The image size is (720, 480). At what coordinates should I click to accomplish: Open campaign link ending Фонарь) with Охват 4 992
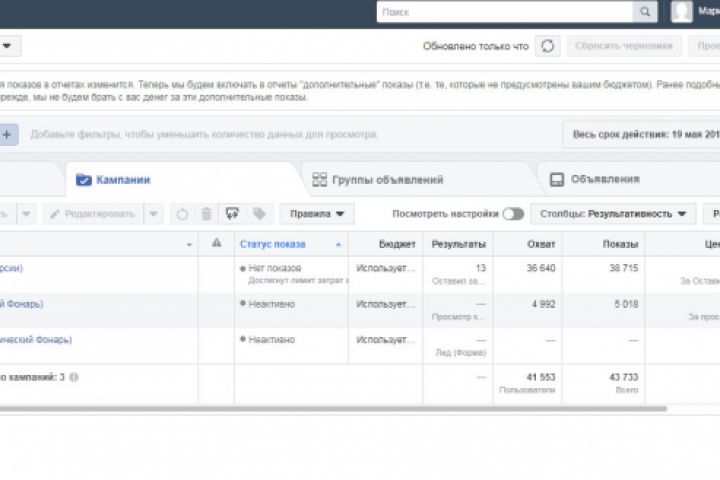(21, 304)
